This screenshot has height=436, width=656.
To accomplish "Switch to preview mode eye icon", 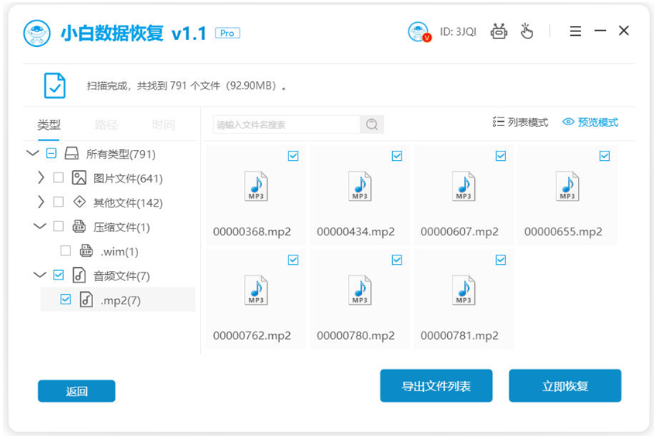I will 568,122.
